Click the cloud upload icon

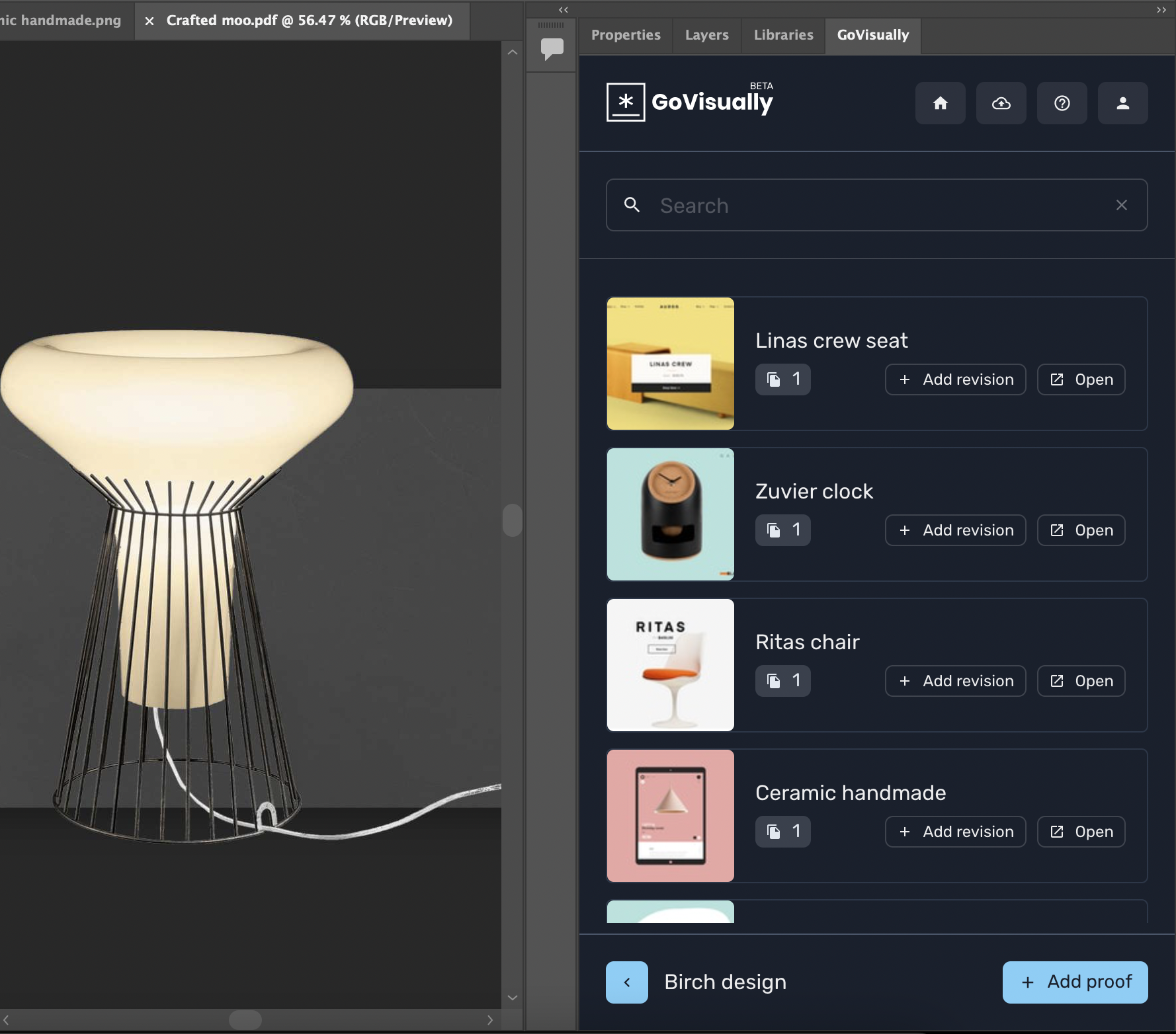1001,103
